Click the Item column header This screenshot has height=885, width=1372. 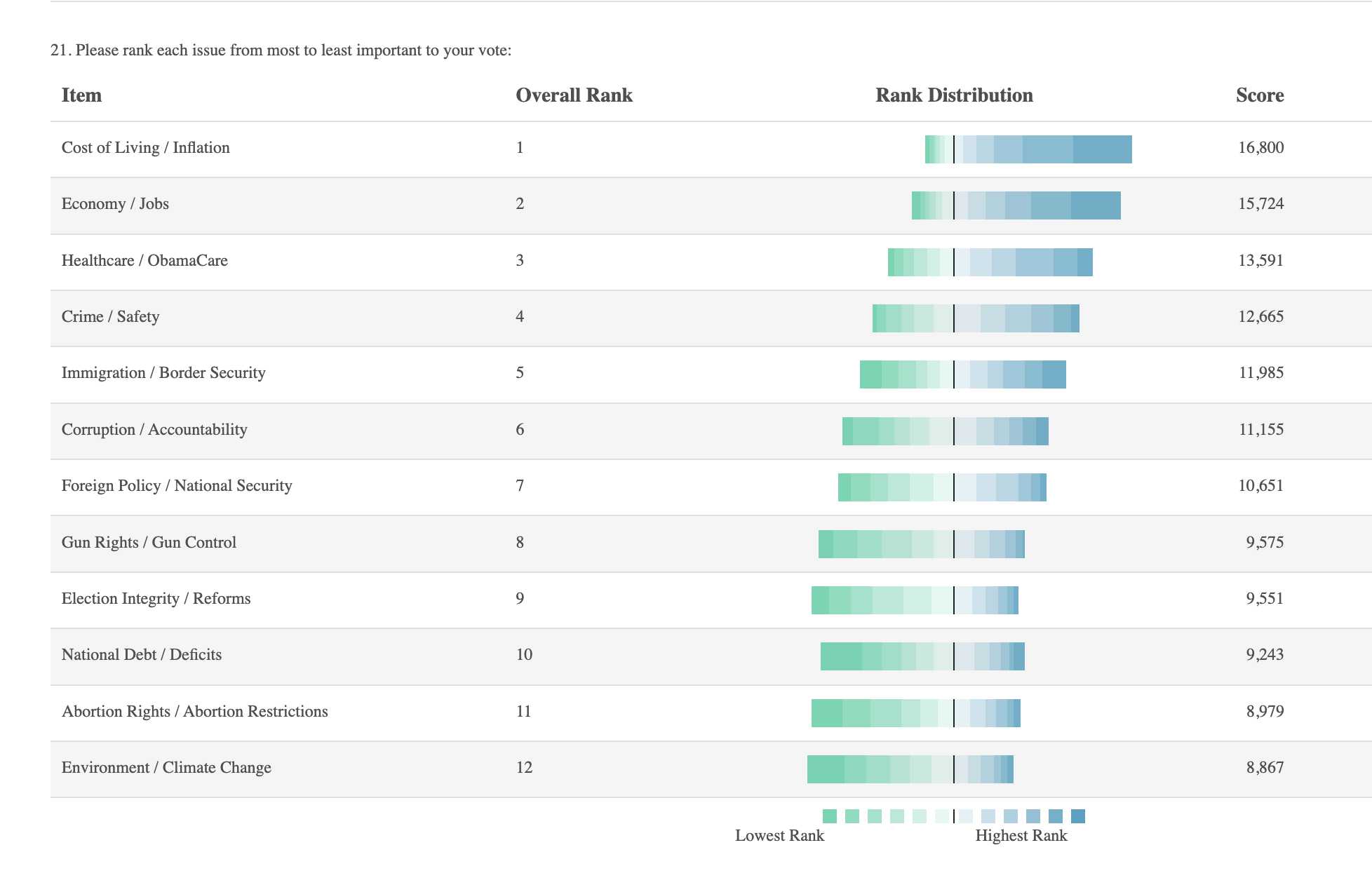click(81, 95)
